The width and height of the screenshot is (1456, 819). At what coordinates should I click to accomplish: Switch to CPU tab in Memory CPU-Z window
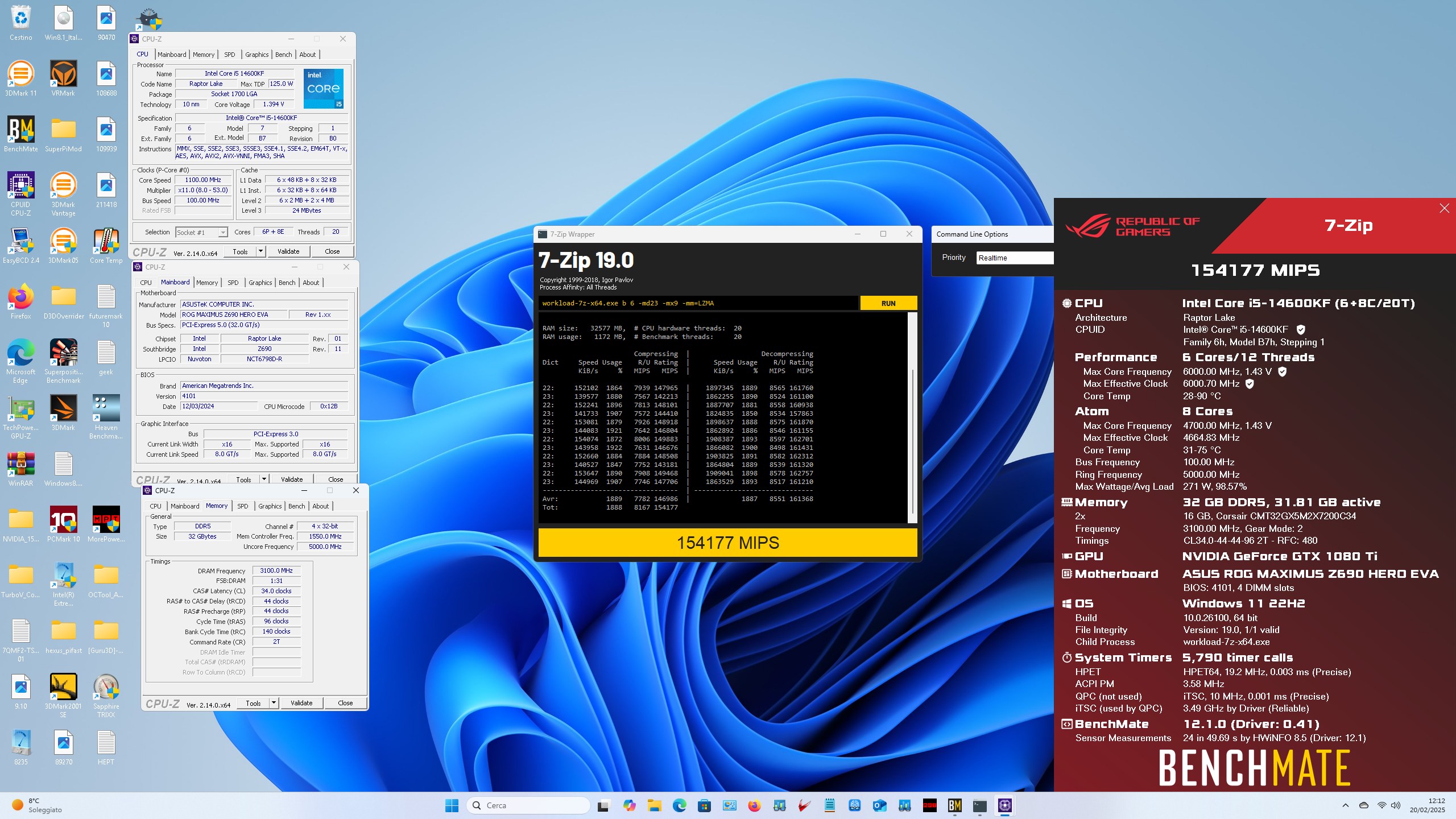(x=155, y=506)
